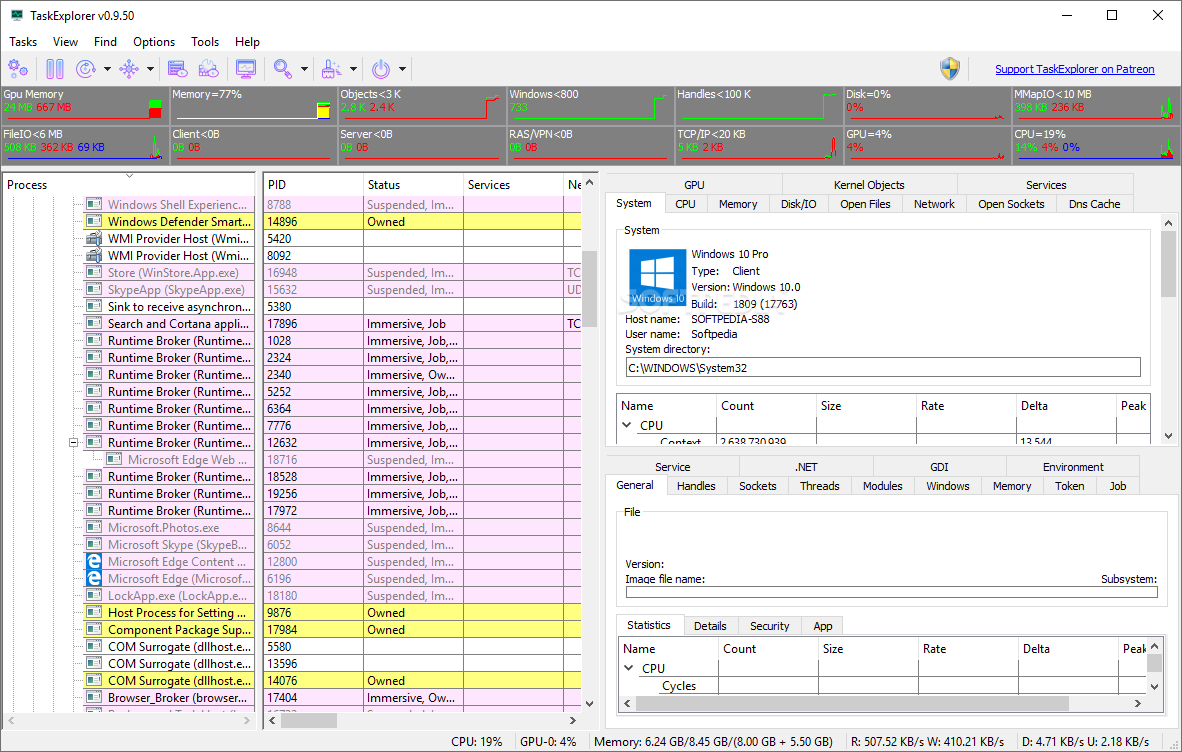Expand the CPU row in the Statistics list
The image size is (1182, 752).
(629, 666)
